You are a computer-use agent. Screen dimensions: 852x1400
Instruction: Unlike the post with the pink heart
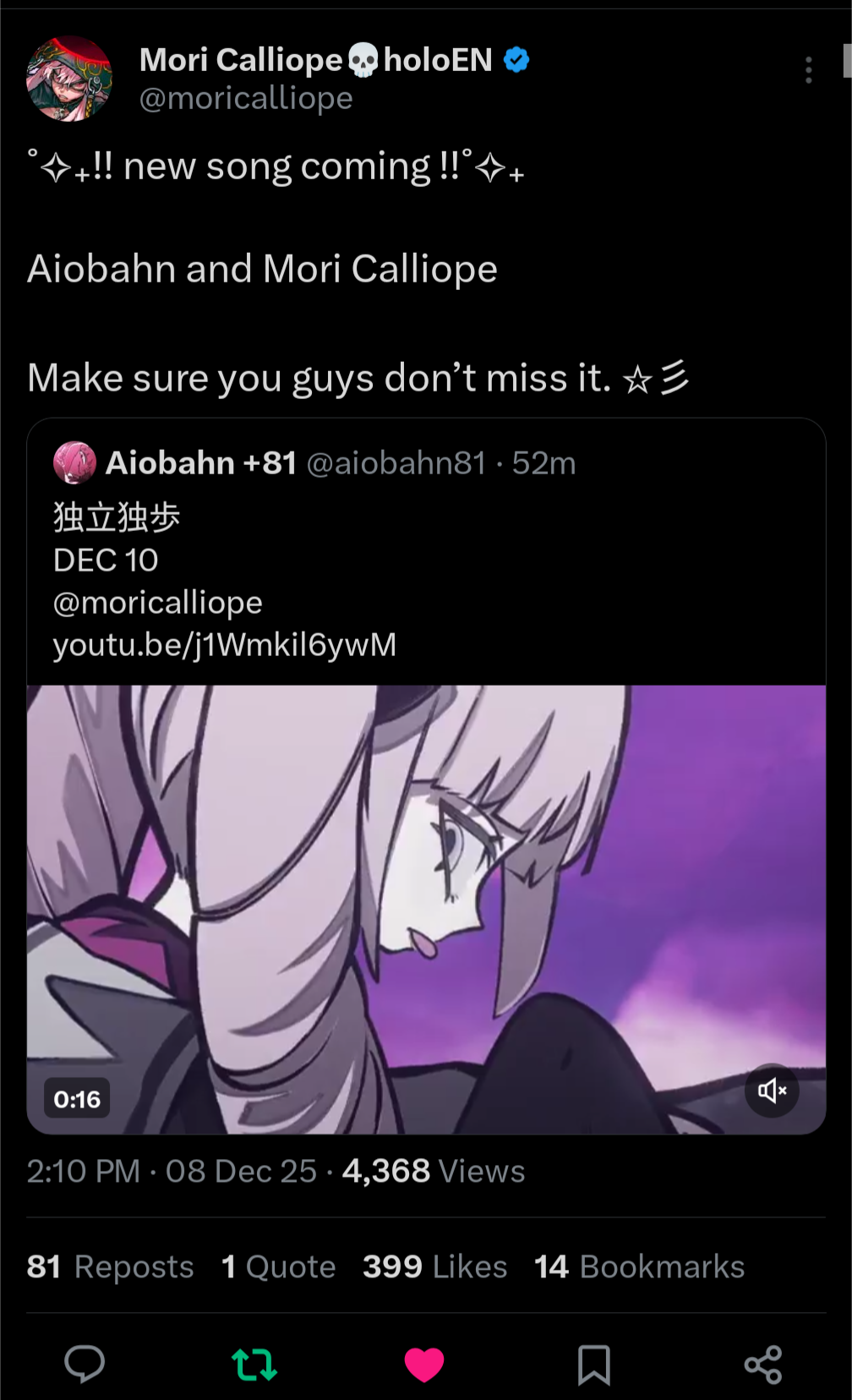click(424, 1364)
